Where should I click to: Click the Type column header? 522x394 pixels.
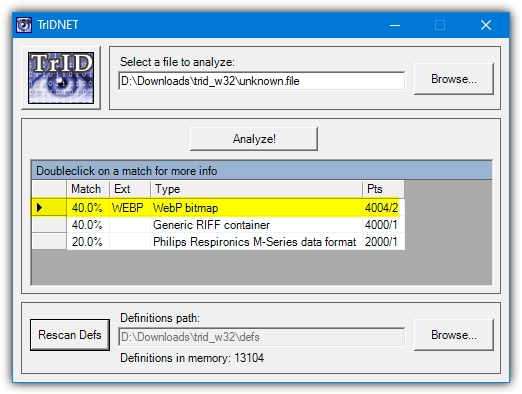tap(256, 189)
